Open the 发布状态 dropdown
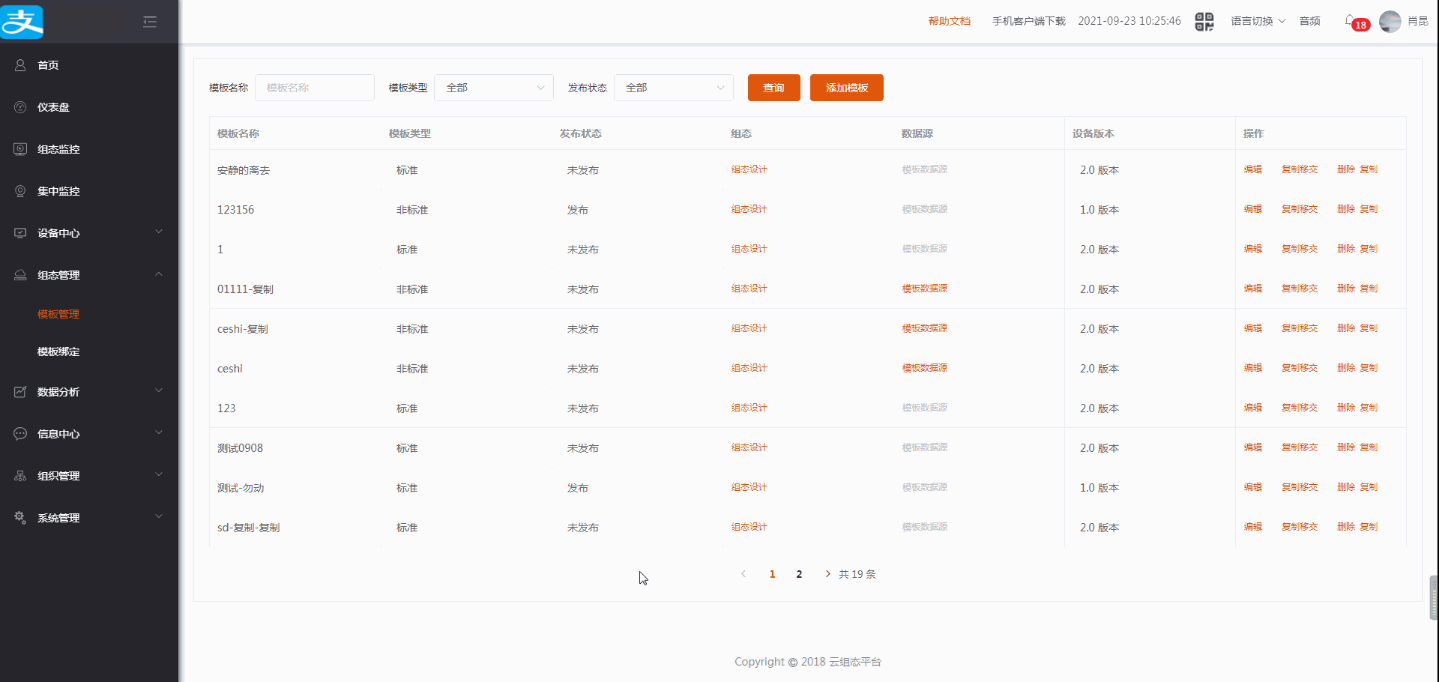 674,87
